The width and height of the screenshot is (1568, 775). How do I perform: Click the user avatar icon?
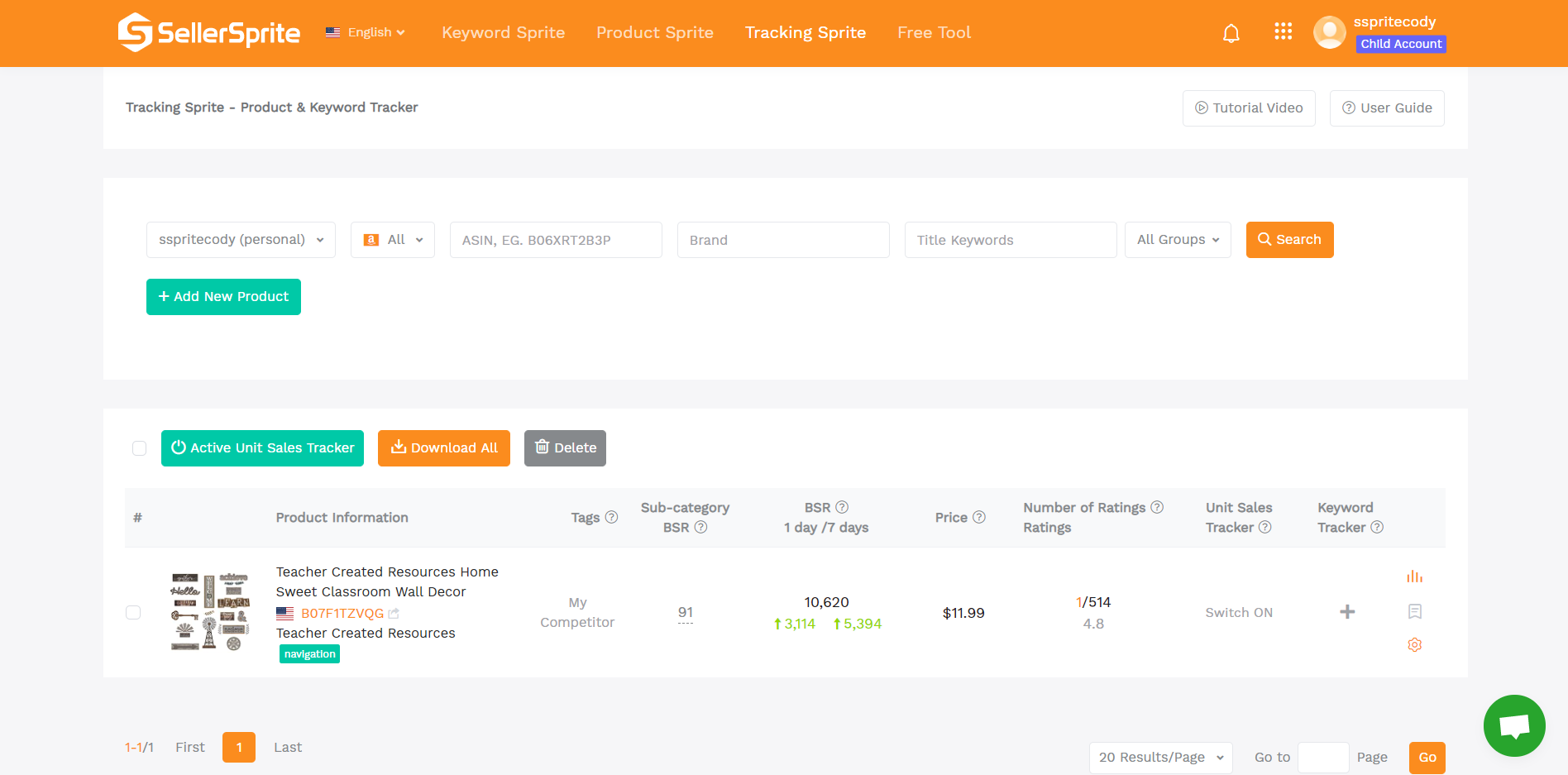point(1329,33)
